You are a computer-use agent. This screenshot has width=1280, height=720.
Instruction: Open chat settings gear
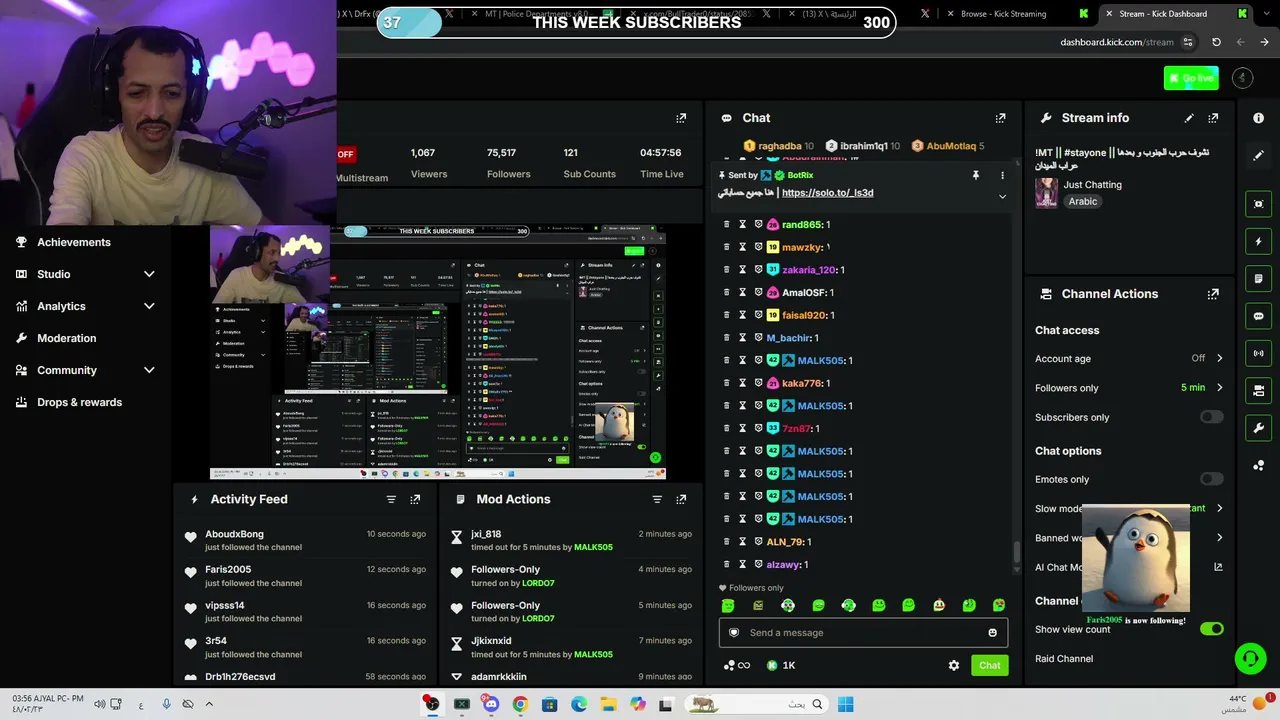pyautogui.click(x=954, y=665)
